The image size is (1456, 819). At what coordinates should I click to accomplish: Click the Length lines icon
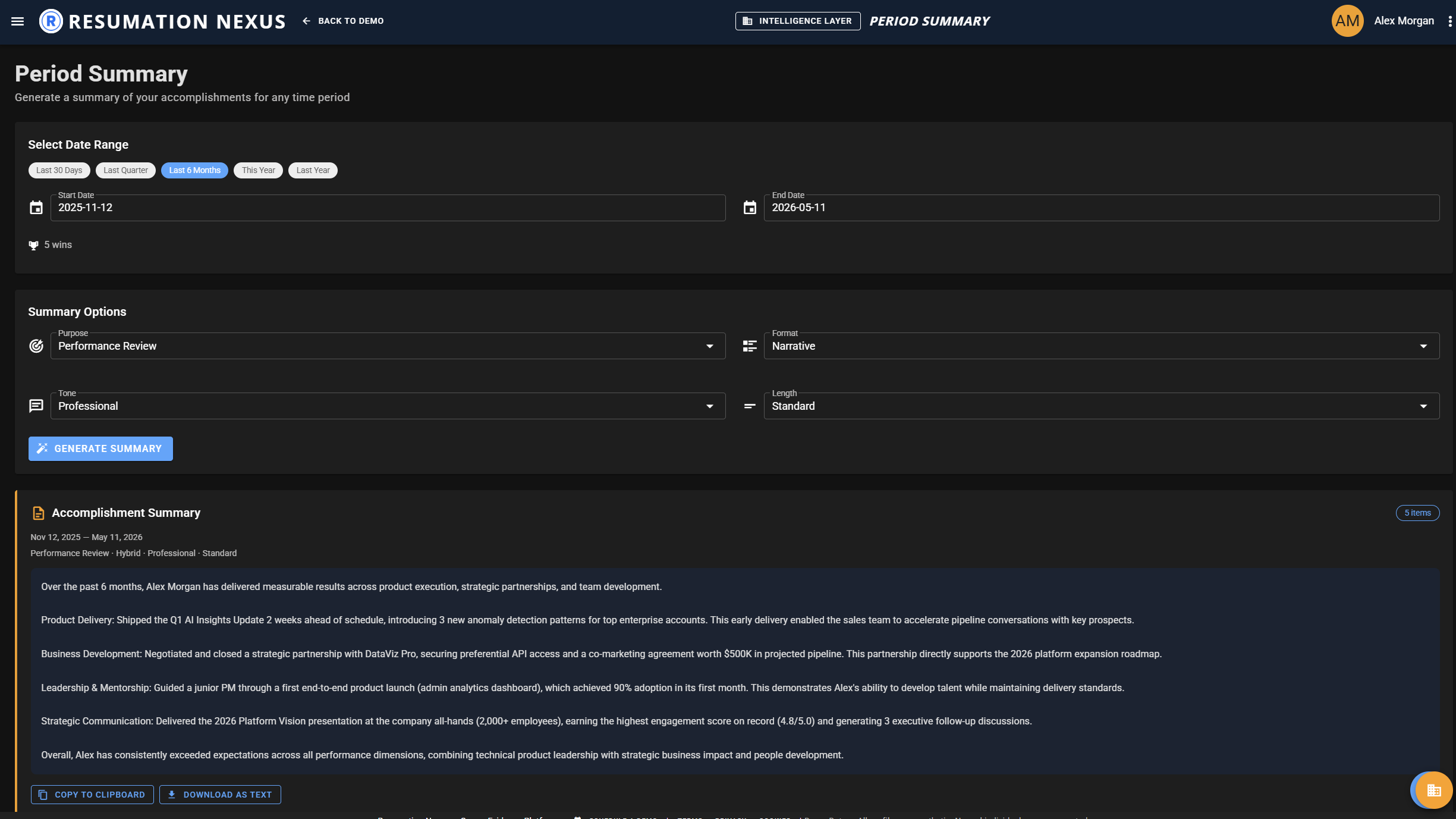pyautogui.click(x=750, y=406)
